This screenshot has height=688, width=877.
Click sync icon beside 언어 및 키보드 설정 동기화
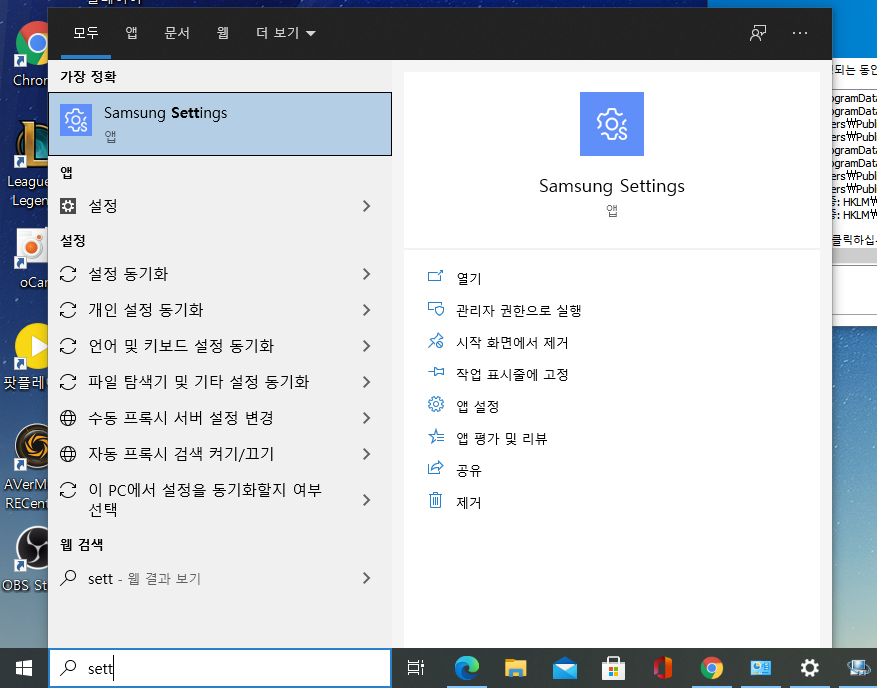[68, 346]
